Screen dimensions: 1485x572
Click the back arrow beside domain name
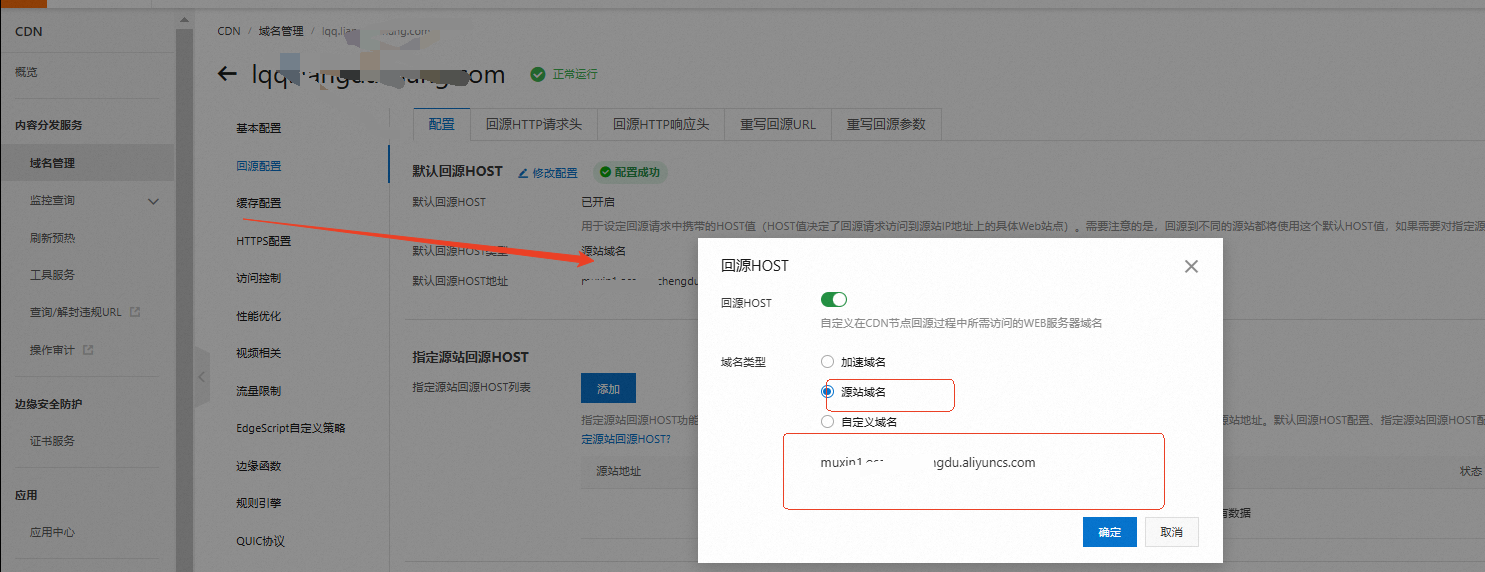click(x=227, y=74)
